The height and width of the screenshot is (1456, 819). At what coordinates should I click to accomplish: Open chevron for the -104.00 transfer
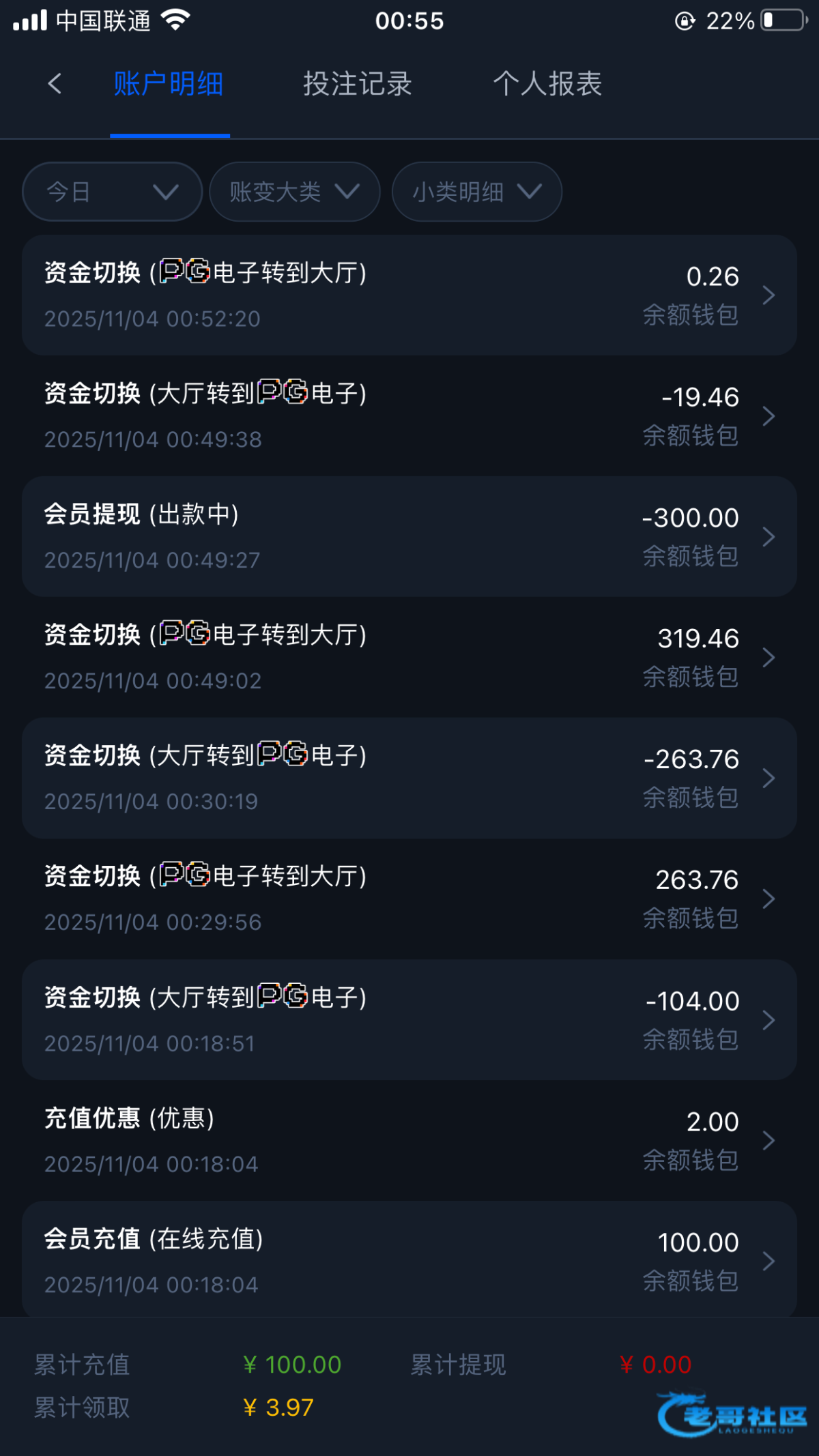pyautogui.click(x=768, y=1020)
